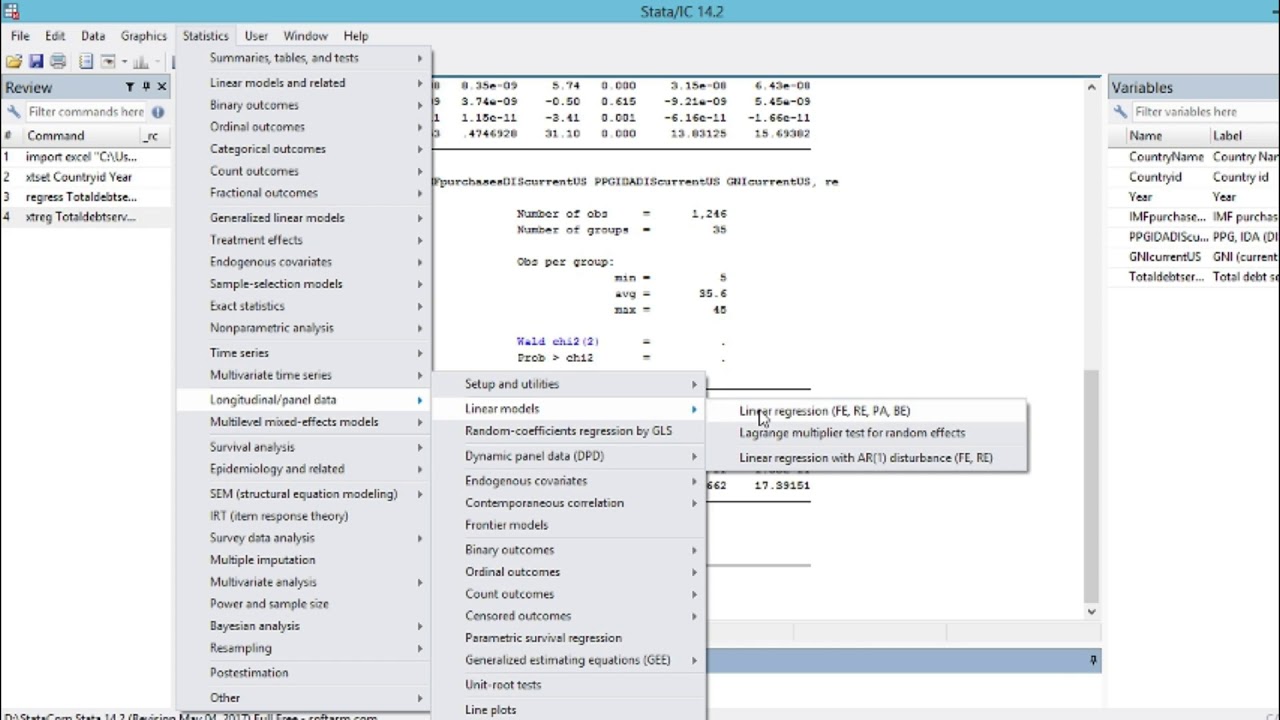Open the File menu
This screenshot has height=720, width=1280.
20,36
